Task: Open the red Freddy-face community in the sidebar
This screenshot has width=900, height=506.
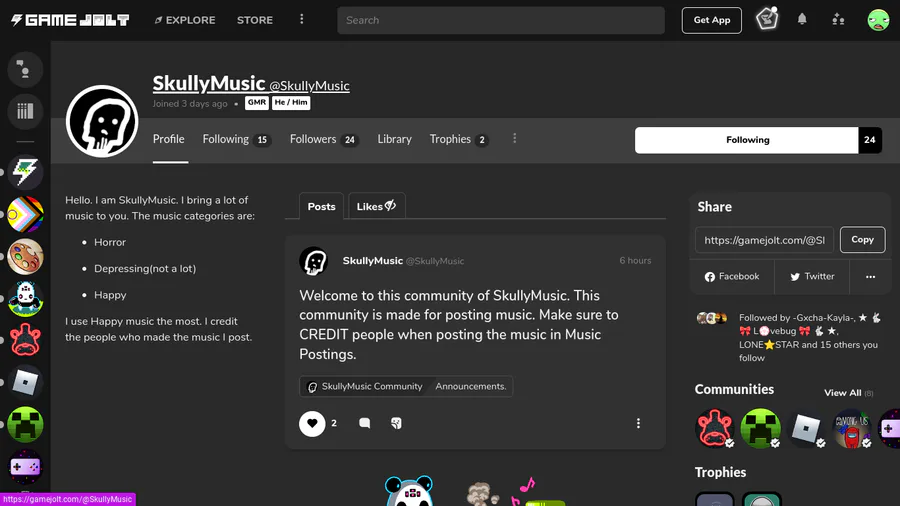Action: [25, 340]
